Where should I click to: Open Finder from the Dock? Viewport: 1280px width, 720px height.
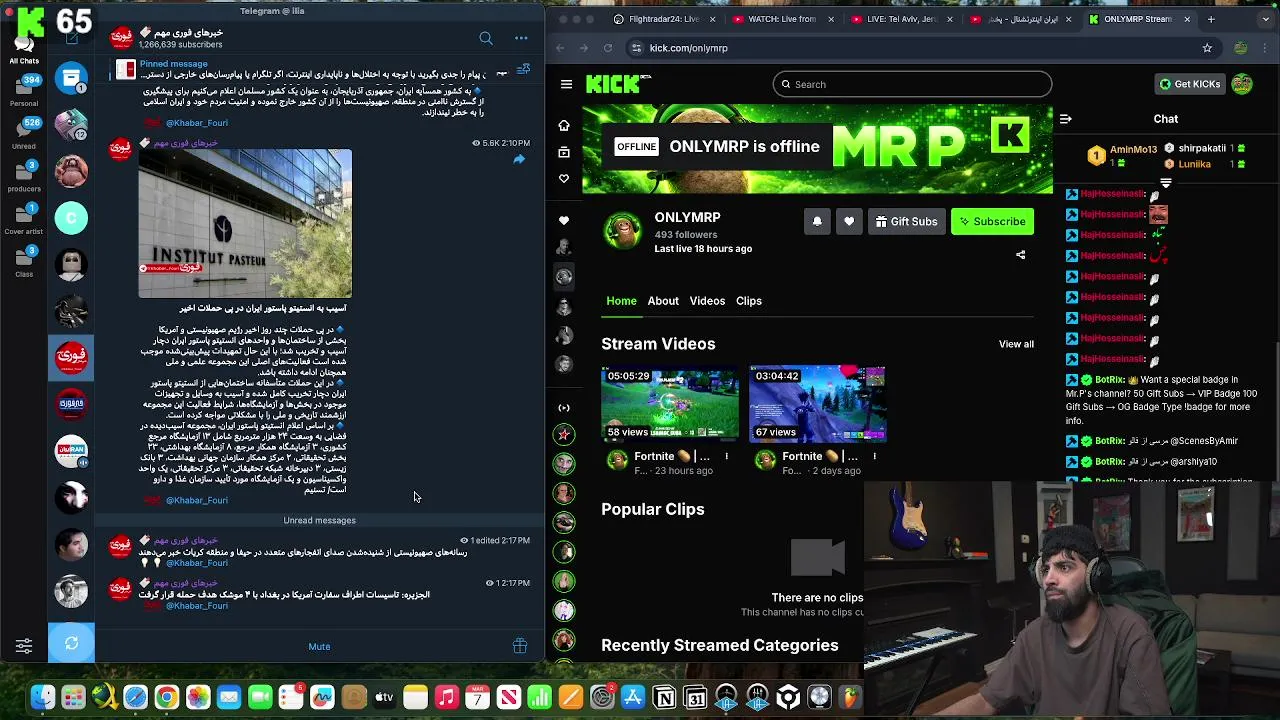pyautogui.click(x=42, y=698)
